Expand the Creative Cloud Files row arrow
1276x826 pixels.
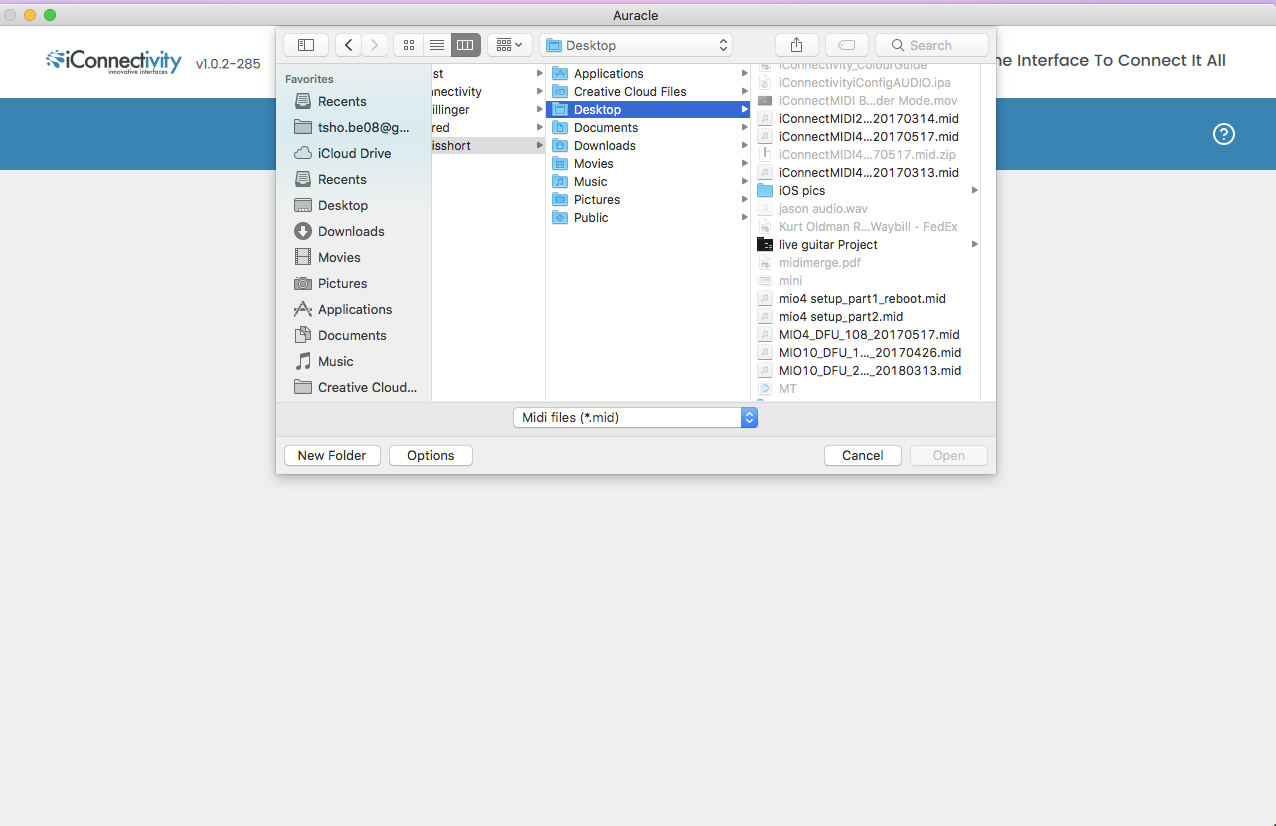744,91
